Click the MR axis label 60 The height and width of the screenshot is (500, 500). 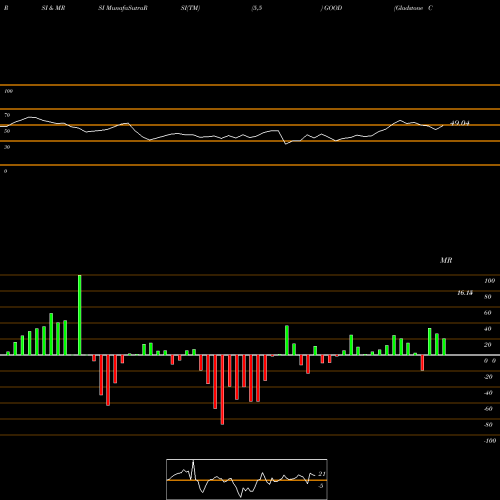point(488,313)
